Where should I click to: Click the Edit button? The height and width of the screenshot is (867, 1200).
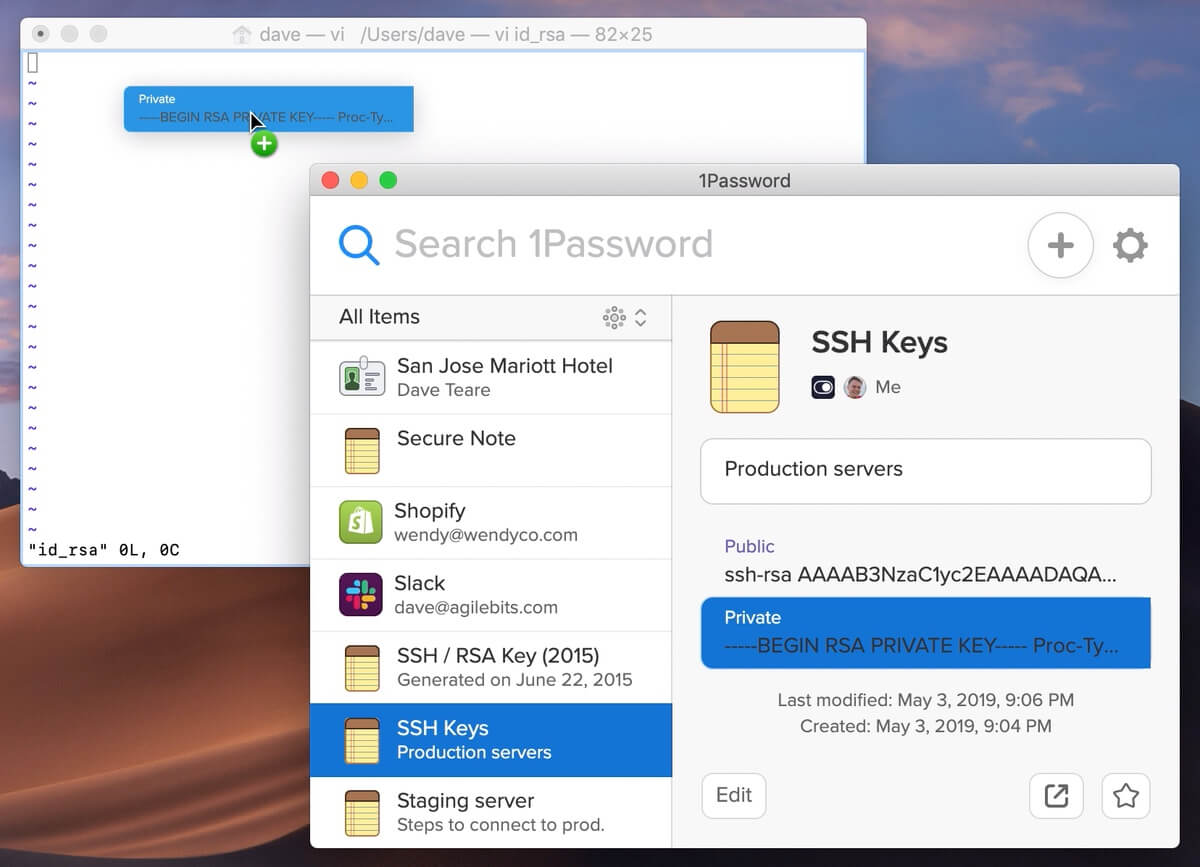(733, 795)
